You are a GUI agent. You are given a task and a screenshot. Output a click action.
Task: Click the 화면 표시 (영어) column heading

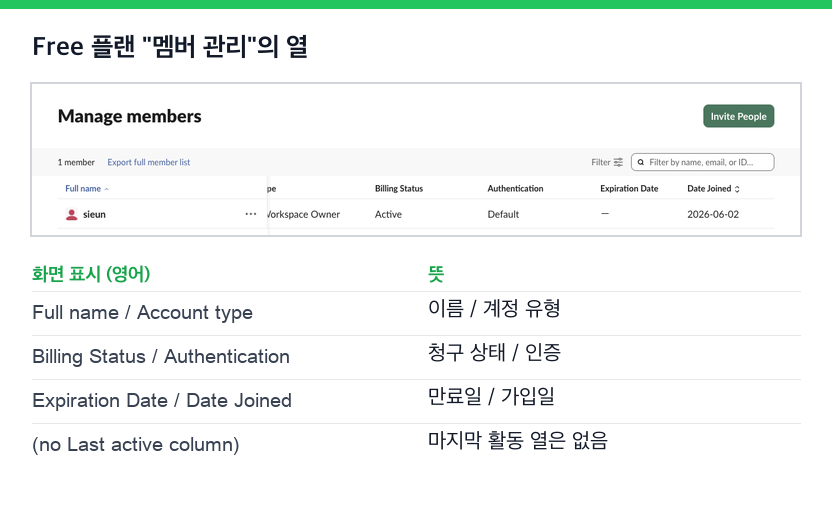coord(91,274)
